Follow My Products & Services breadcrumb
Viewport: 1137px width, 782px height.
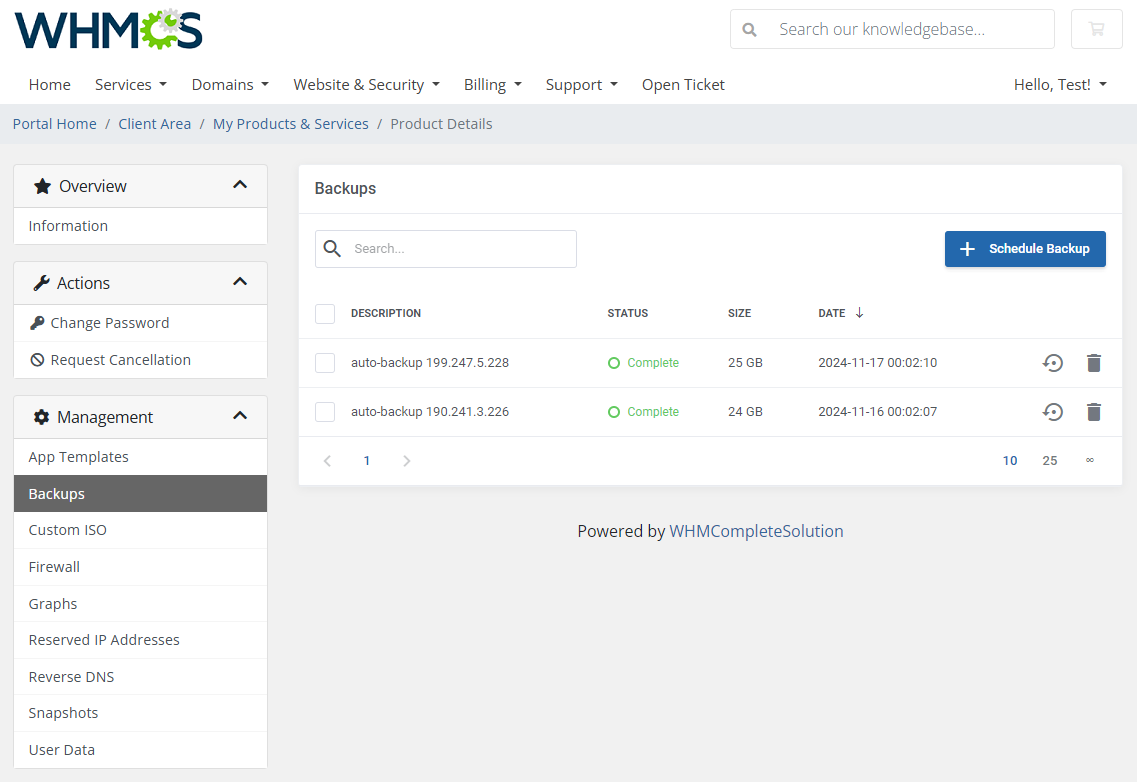[291, 124]
